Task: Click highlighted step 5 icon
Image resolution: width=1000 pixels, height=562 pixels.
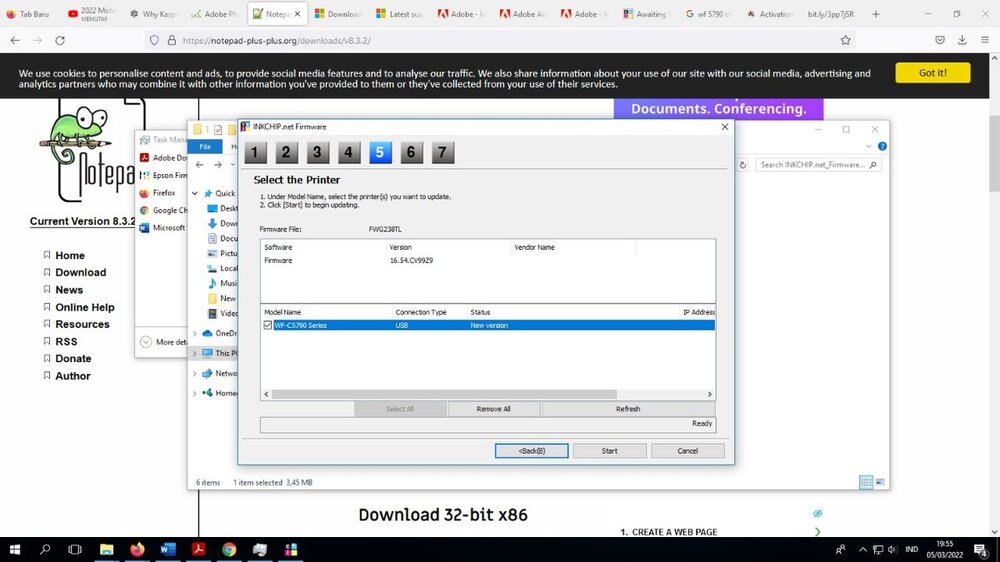Action: [379, 152]
